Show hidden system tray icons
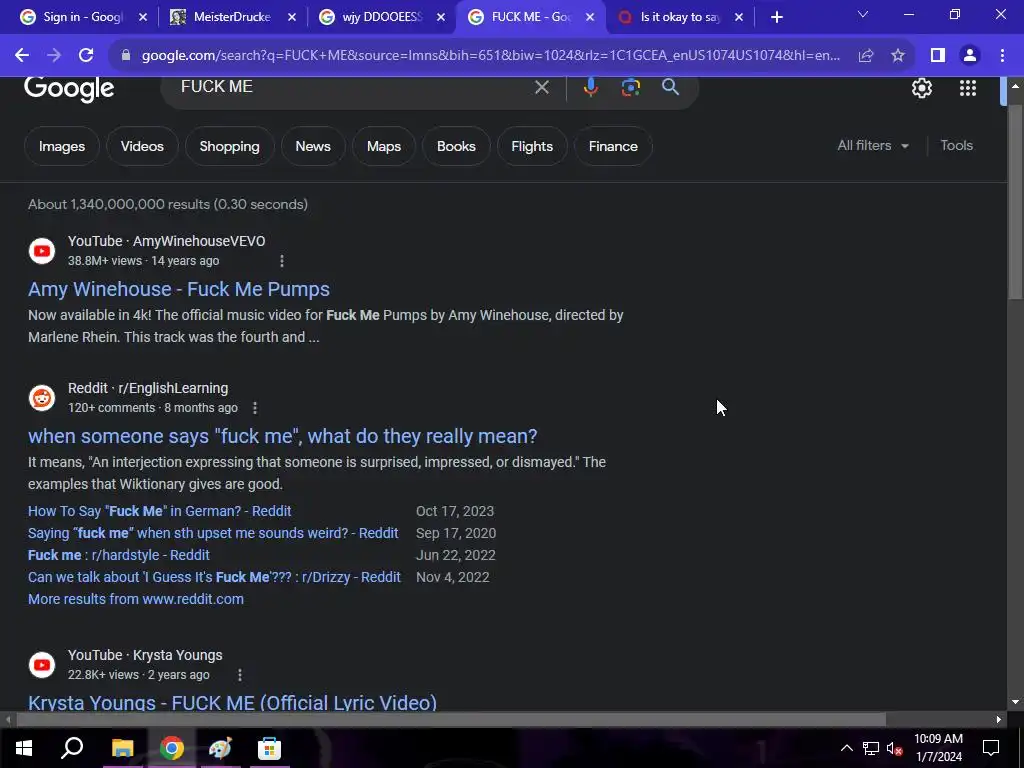1024x768 pixels. pyautogui.click(x=846, y=748)
